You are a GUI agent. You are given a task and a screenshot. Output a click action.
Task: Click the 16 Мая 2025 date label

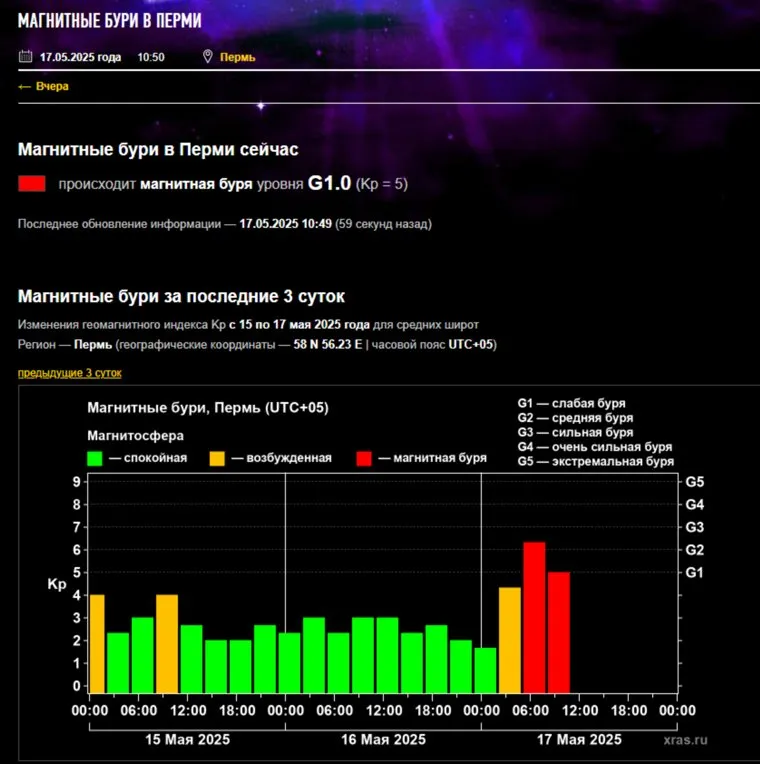383,740
